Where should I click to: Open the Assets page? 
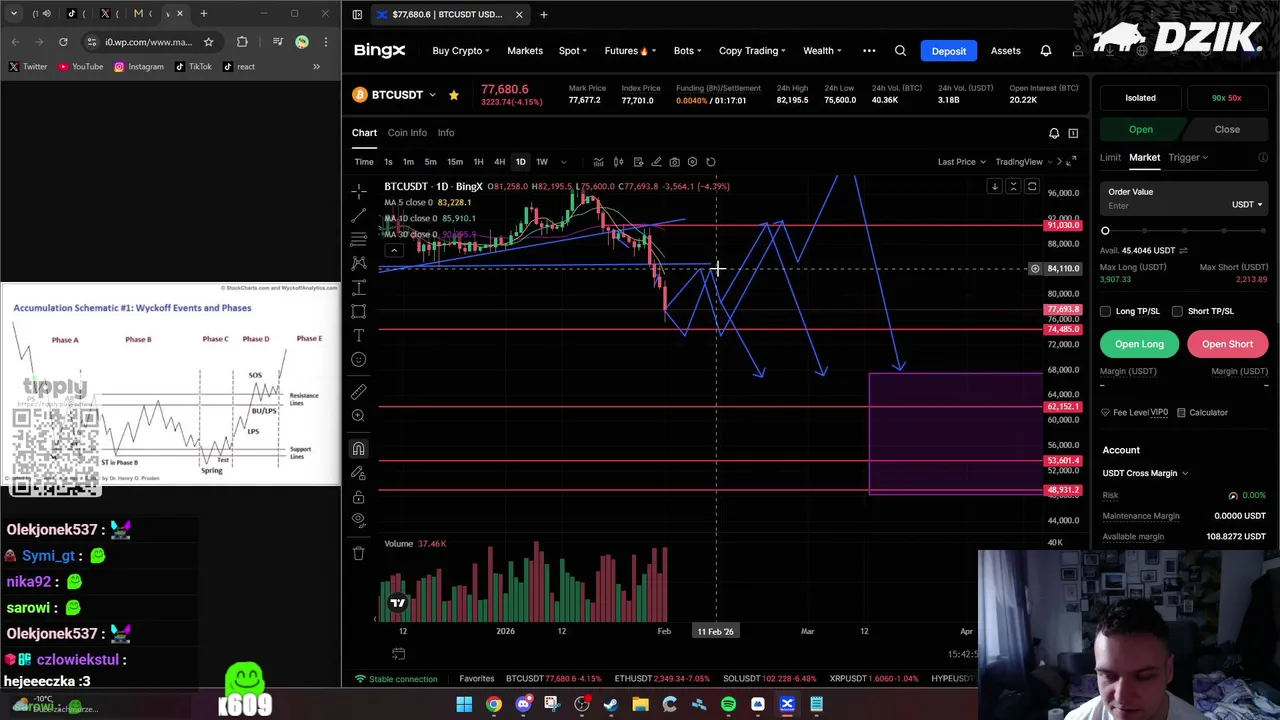pyautogui.click(x=1006, y=51)
